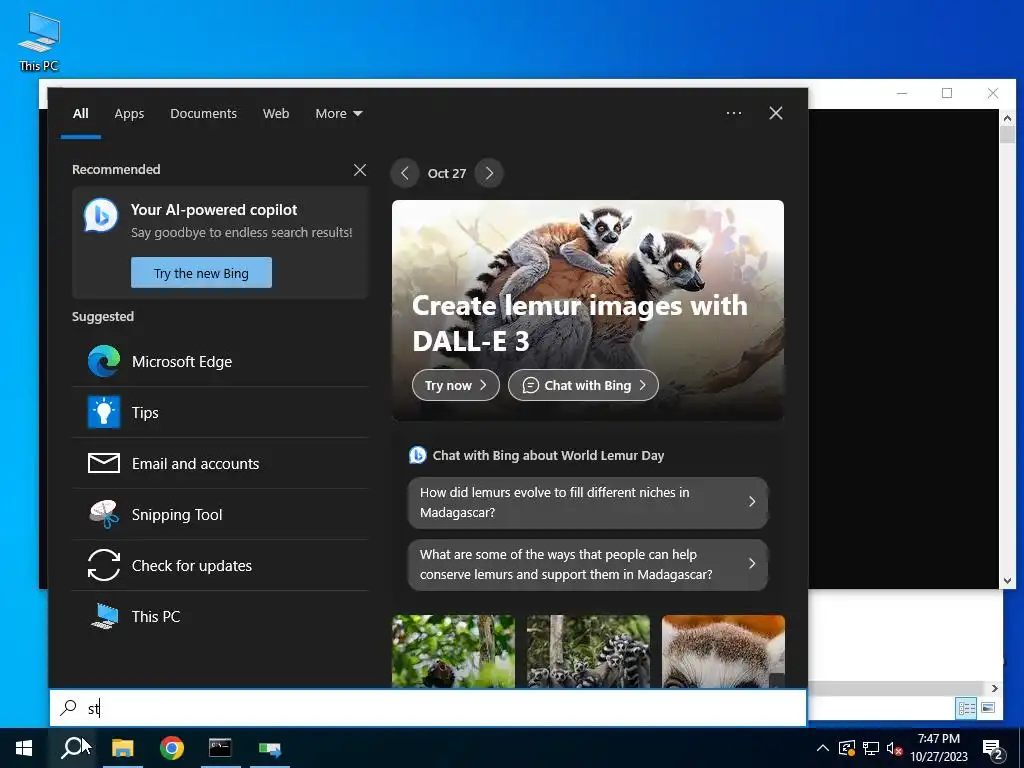
Task: Click the Check for updates text
Action: tap(191, 566)
